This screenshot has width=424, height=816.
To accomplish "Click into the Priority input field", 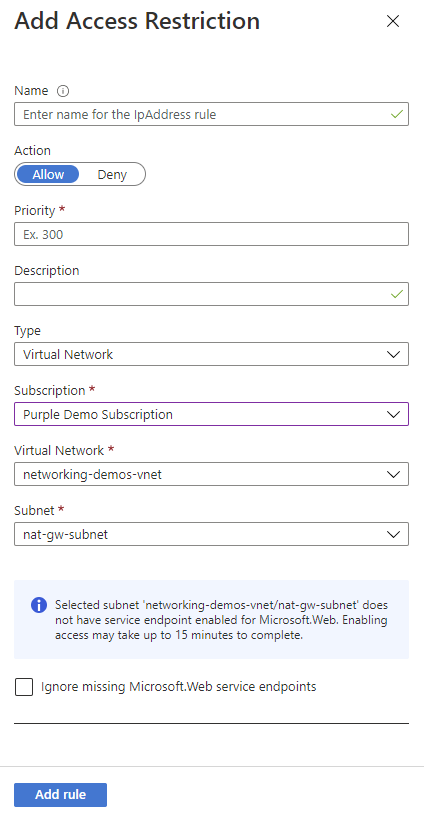I will (211, 234).
